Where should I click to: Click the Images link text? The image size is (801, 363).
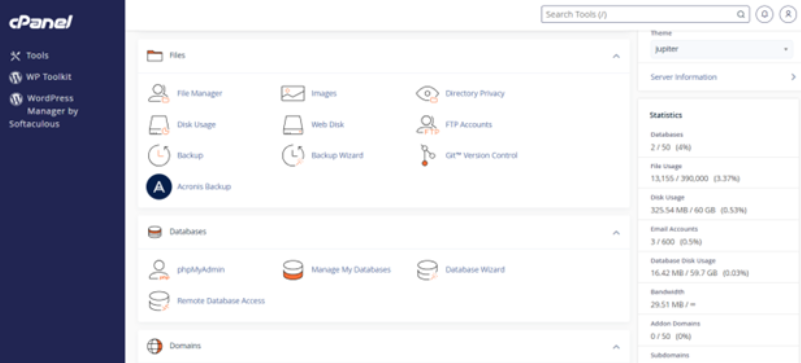pos(324,93)
